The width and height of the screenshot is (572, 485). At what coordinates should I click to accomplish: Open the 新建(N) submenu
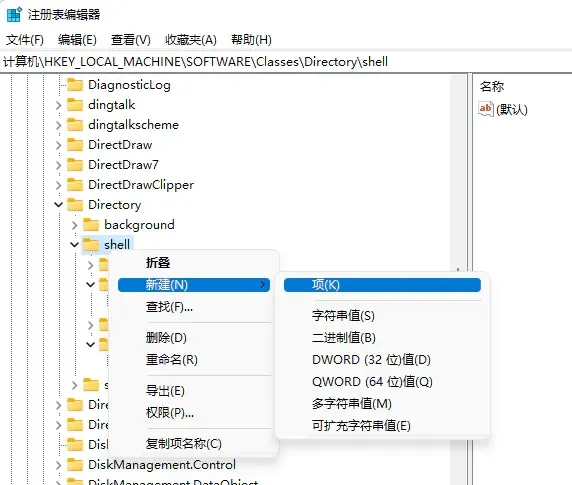tap(194, 285)
